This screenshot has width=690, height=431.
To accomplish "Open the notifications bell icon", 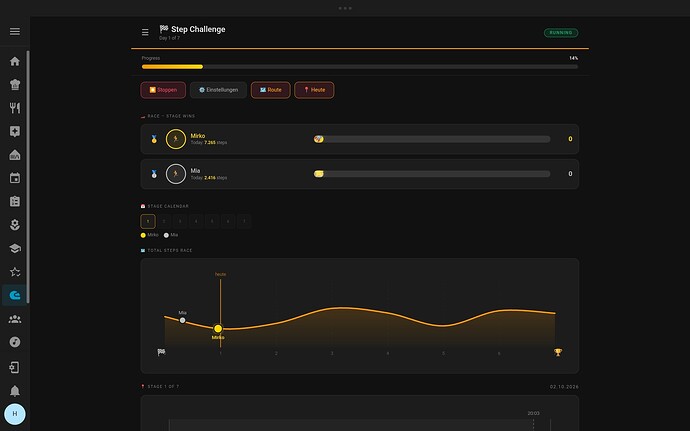I will click(x=15, y=390).
